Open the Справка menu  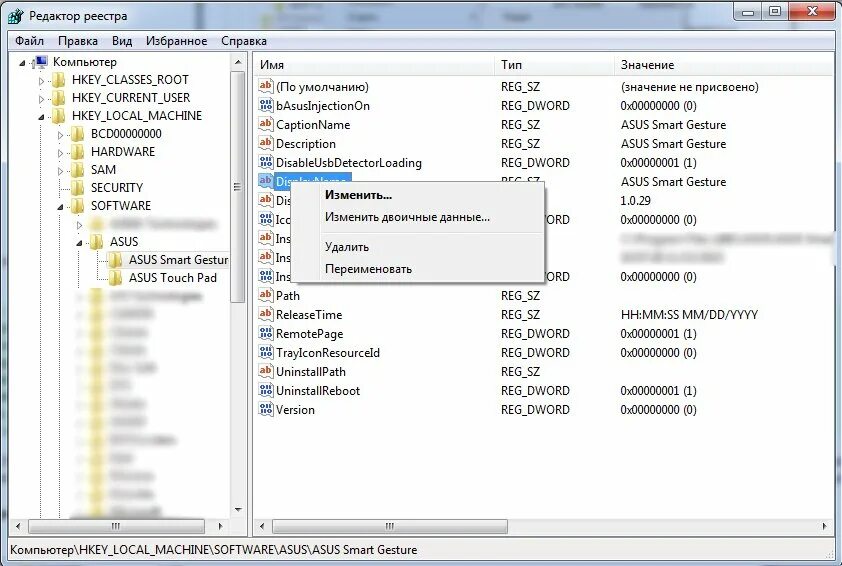coord(244,41)
